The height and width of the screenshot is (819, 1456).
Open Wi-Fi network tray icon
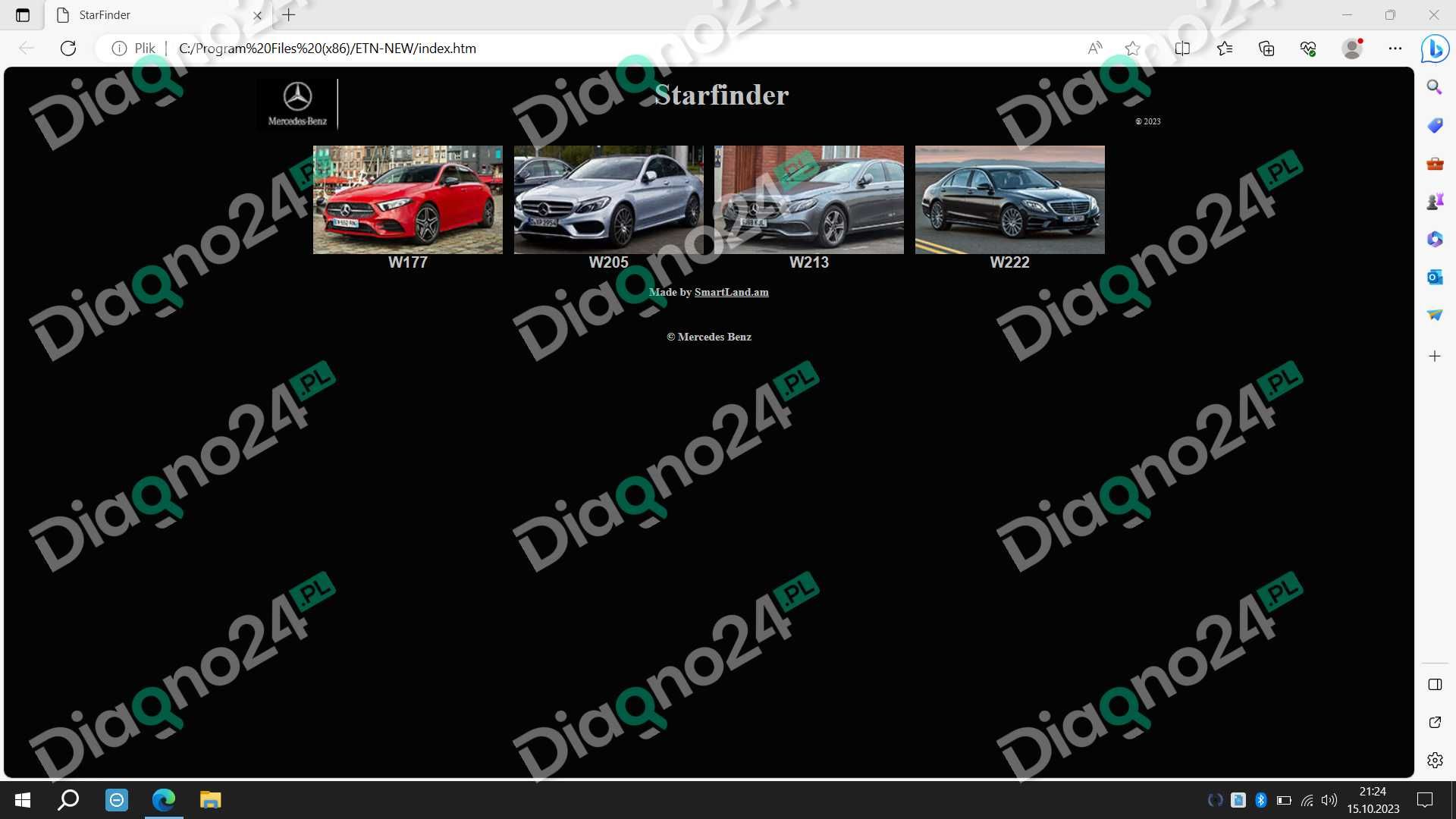coord(1307,800)
